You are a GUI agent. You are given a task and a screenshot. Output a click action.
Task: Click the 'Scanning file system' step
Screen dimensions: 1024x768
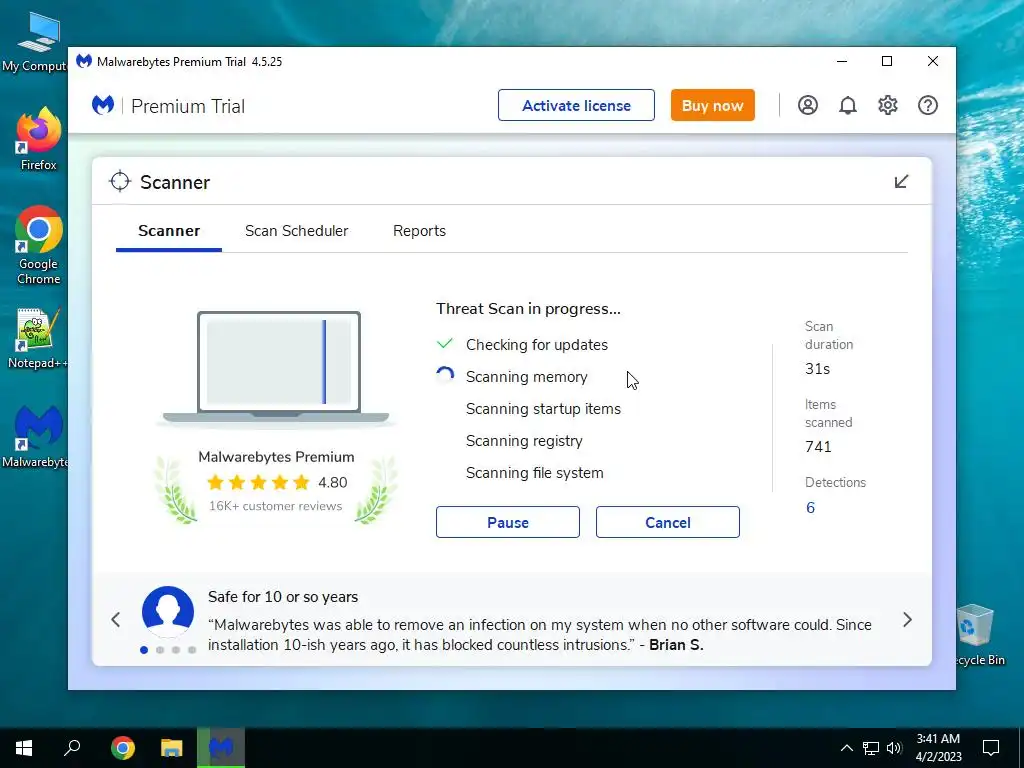coord(534,473)
